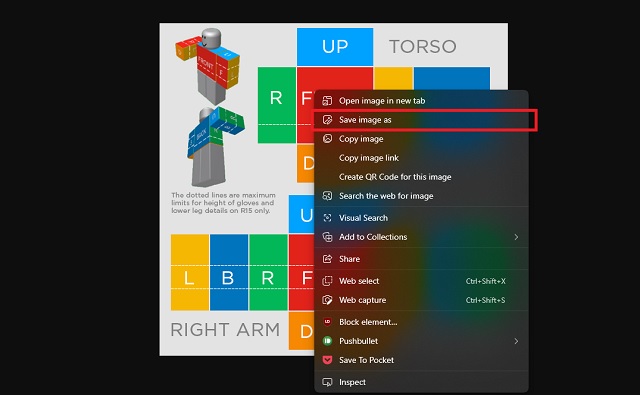
Task: Click the Inspect icon
Action: [327, 382]
